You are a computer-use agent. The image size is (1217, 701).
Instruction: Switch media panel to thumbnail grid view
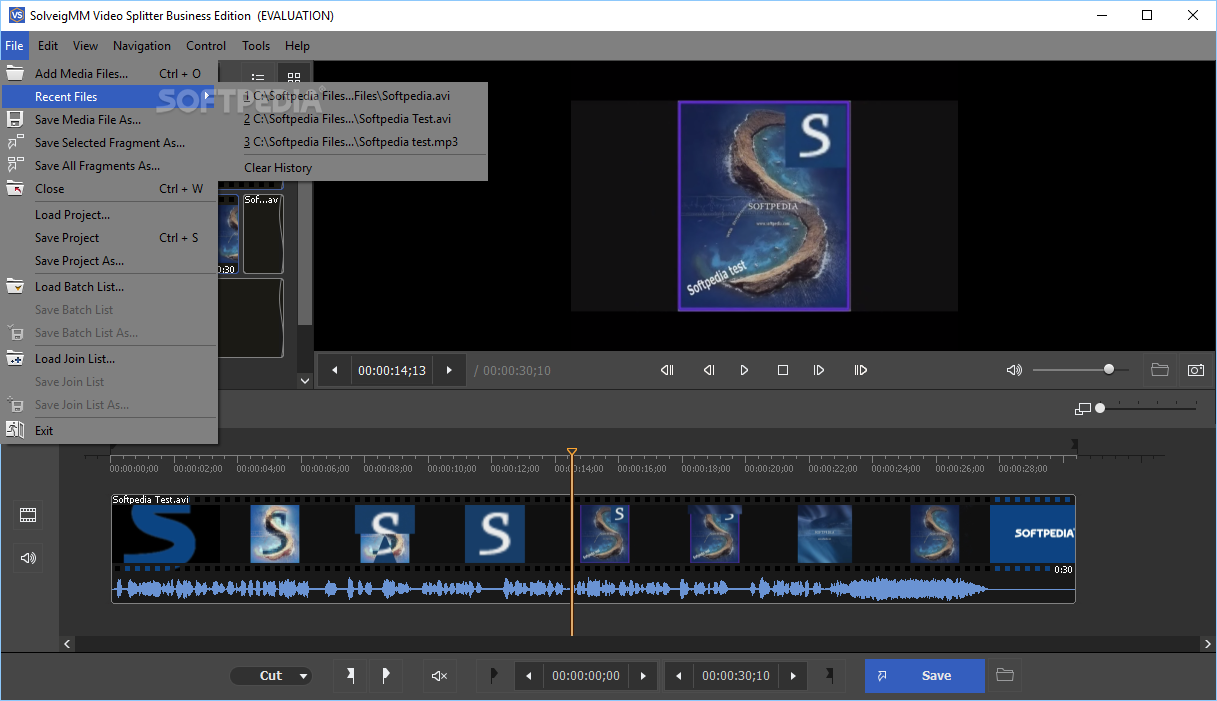(x=294, y=78)
